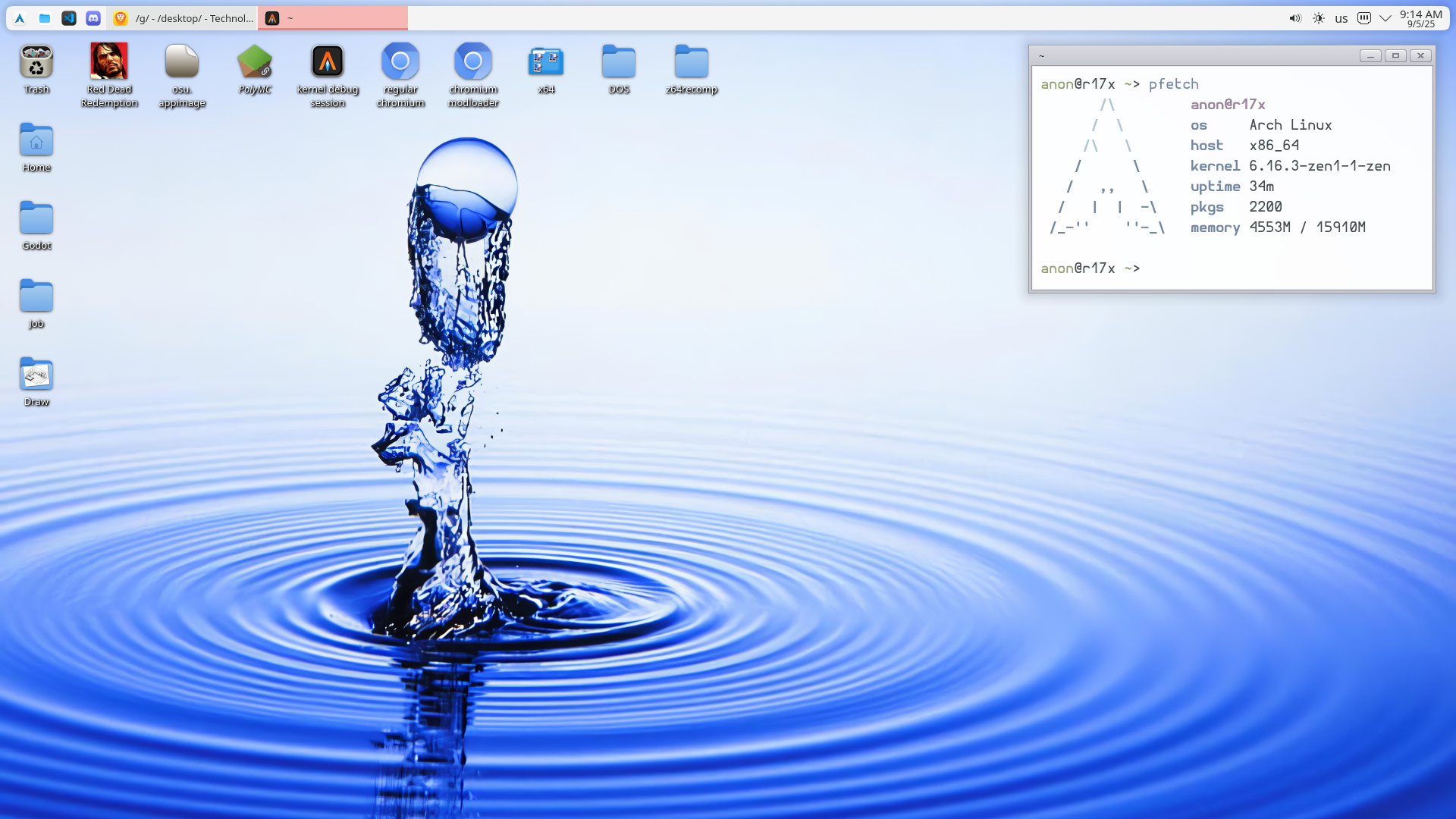The width and height of the screenshot is (1456, 819).
Task: Switch the 'us' keyboard layout indicator
Action: (1341, 18)
